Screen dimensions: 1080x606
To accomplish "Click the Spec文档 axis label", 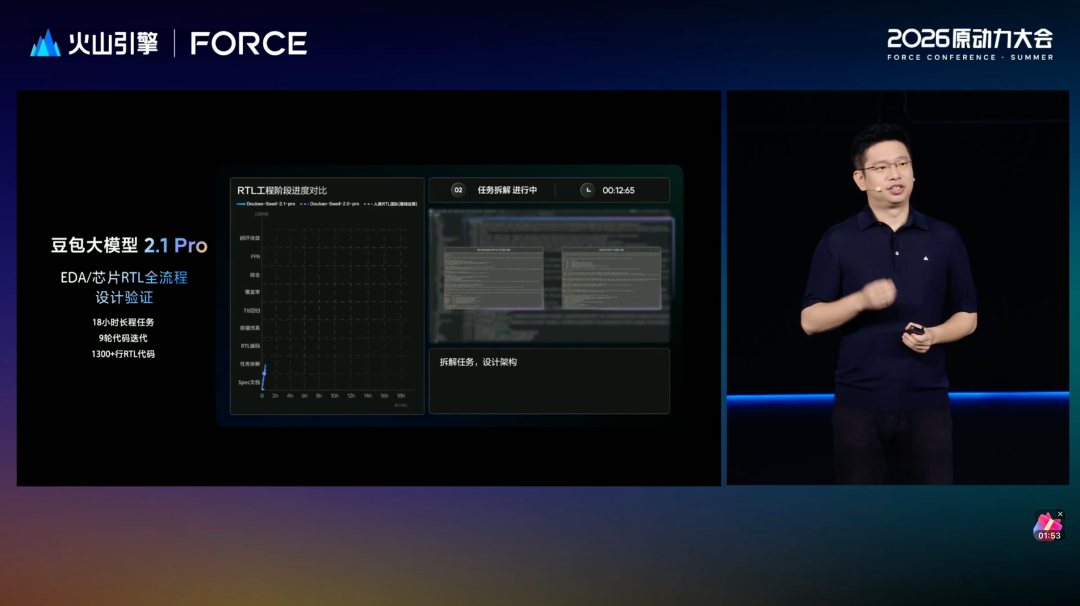I will pyautogui.click(x=249, y=382).
